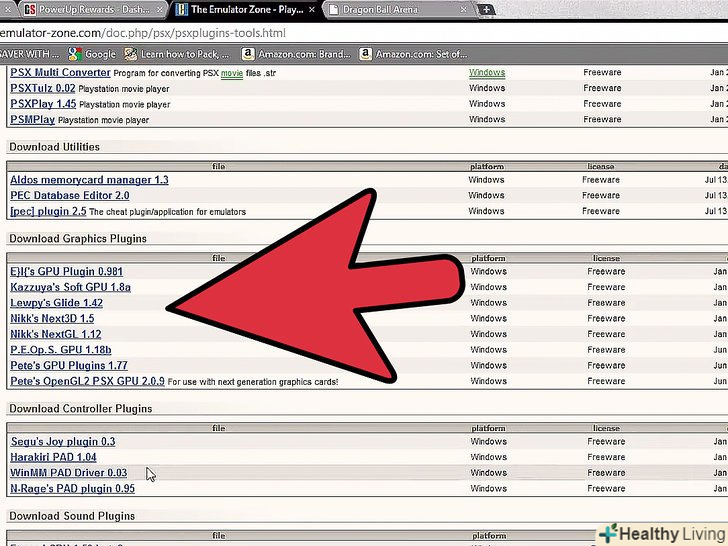Click Emulator Zone favicon on active tab

click(182, 9)
